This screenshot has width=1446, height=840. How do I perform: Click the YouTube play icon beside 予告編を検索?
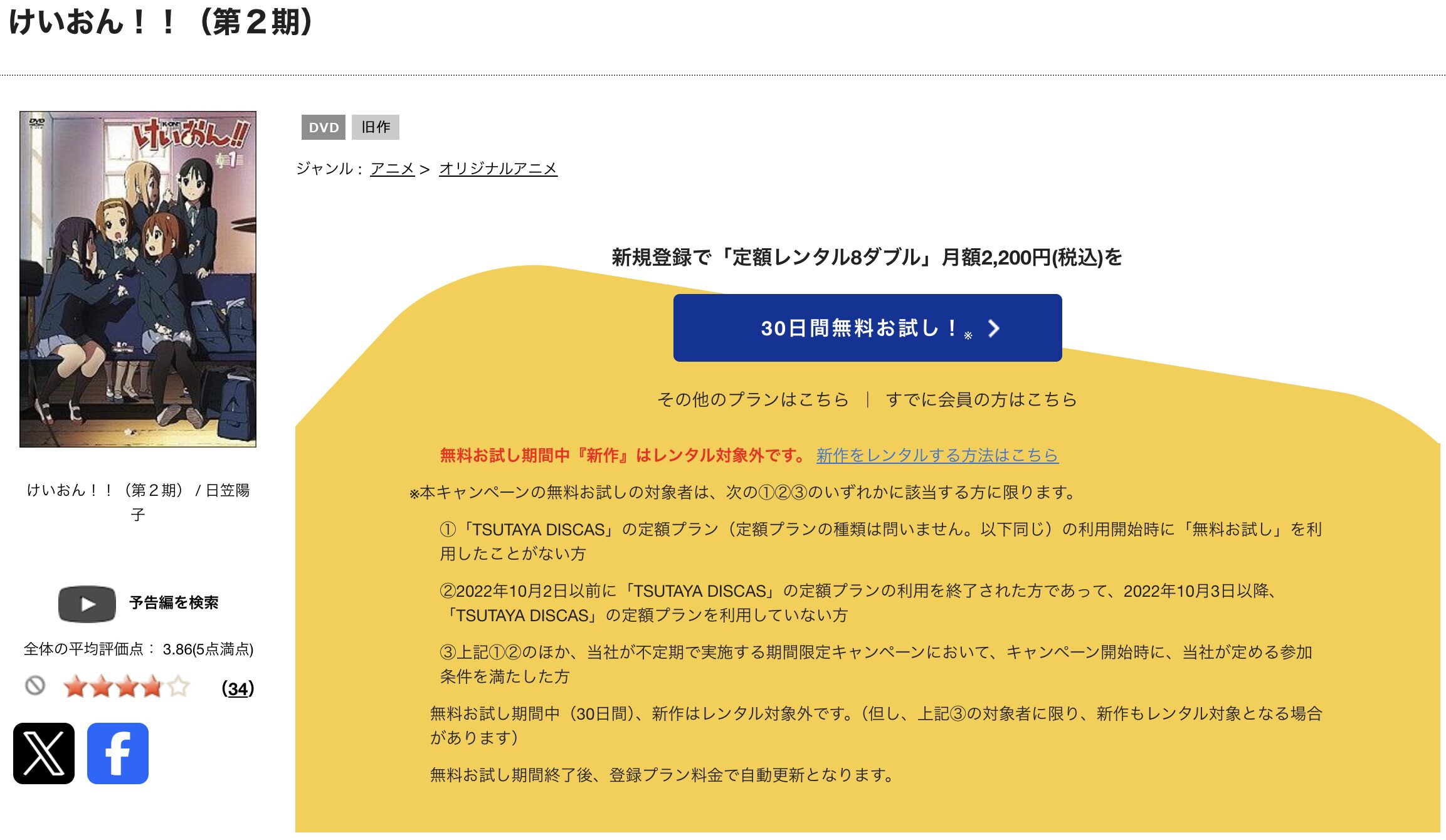(x=87, y=603)
